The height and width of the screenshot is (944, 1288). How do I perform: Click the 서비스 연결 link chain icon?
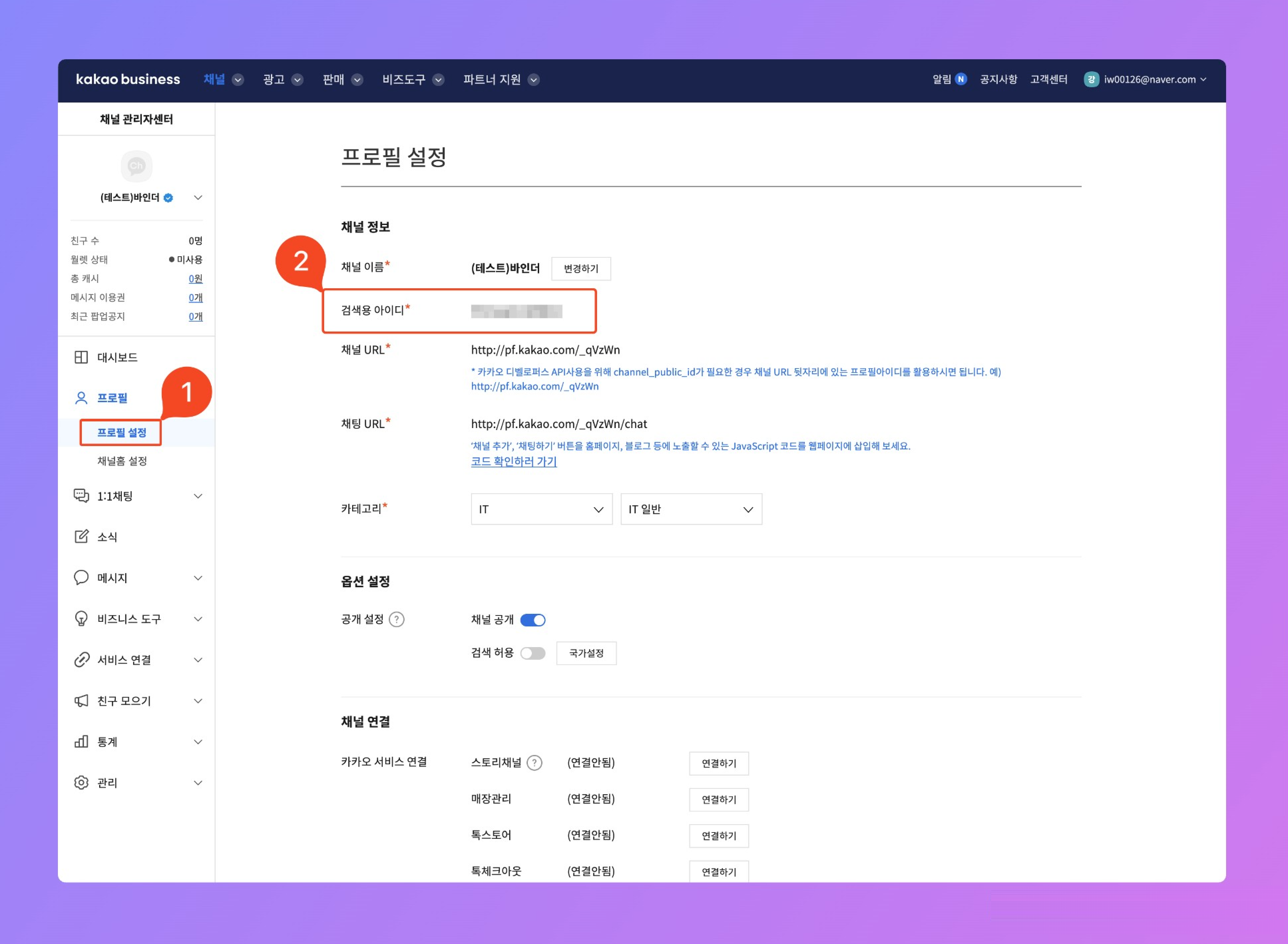click(x=81, y=660)
